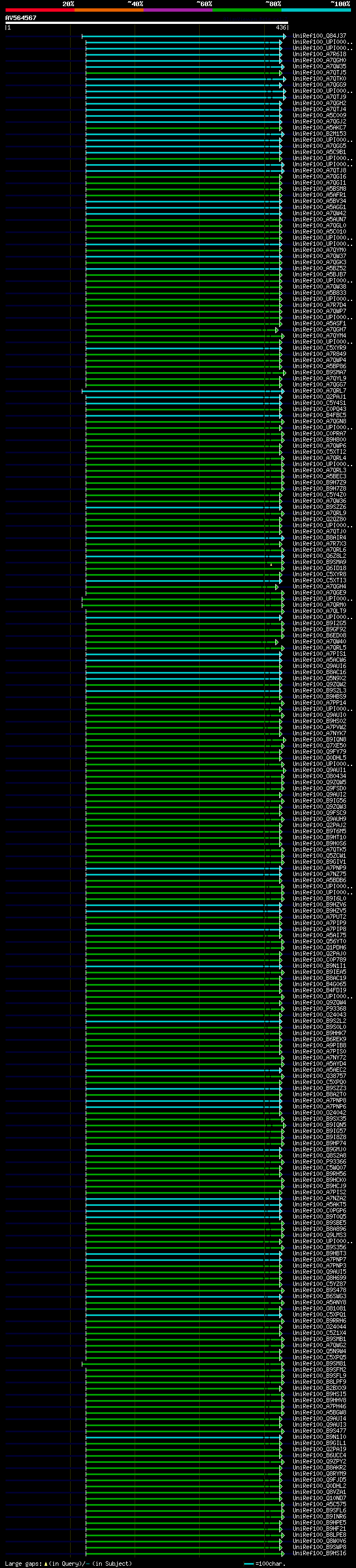Select the UniRef100_A5BSM8 label

pos(319,189)
